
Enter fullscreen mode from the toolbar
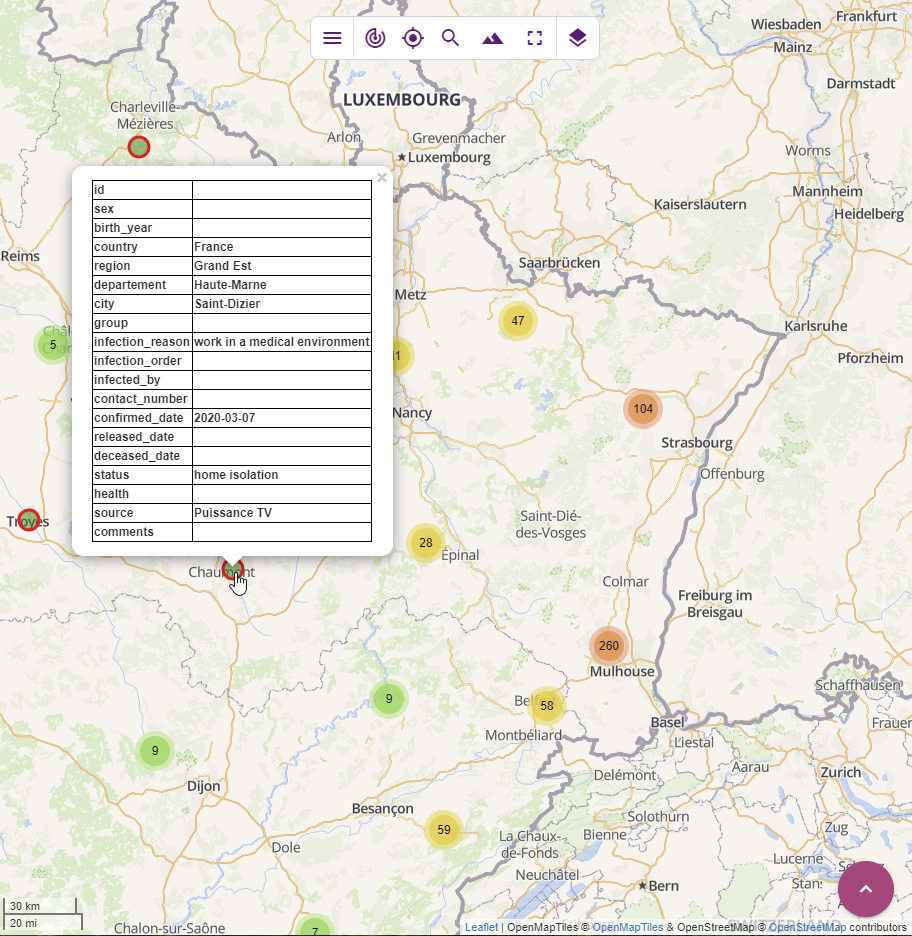535,38
